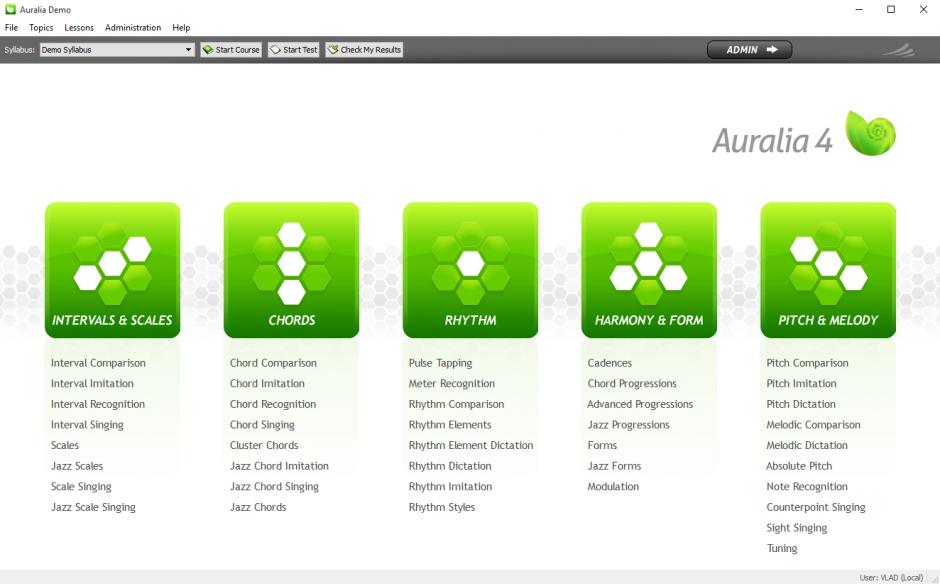Open Rhythm Imitation topic
940x584 pixels.
(x=450, y=487)
